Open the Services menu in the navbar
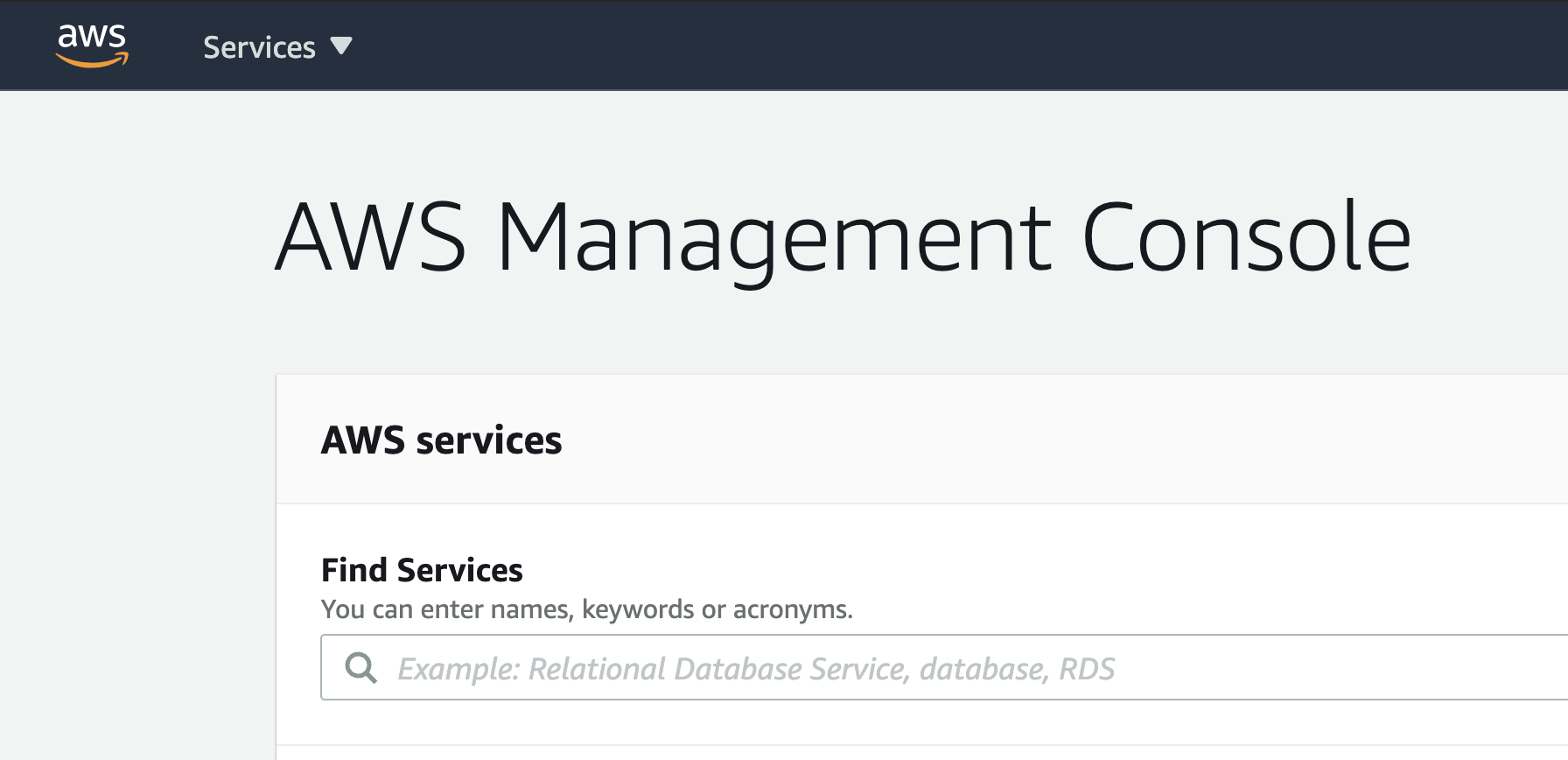This screenshot has width=1568, height=760. (x=277, y=46)
